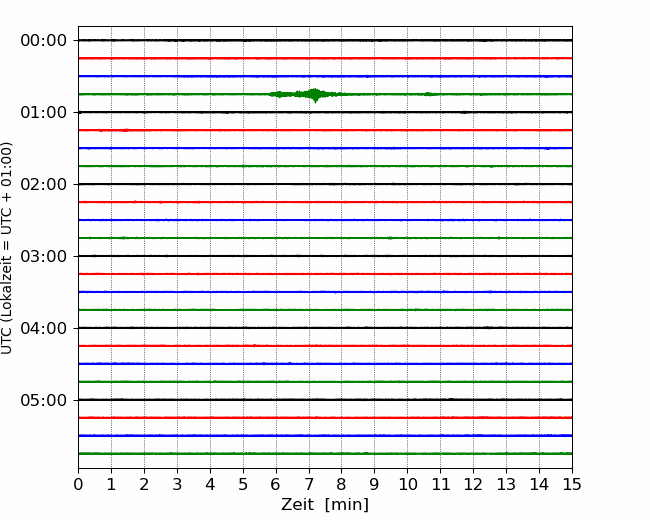Click the green seismic event burst at minute 7
This screenshot has width=650, height=520.
coord(309,95)
